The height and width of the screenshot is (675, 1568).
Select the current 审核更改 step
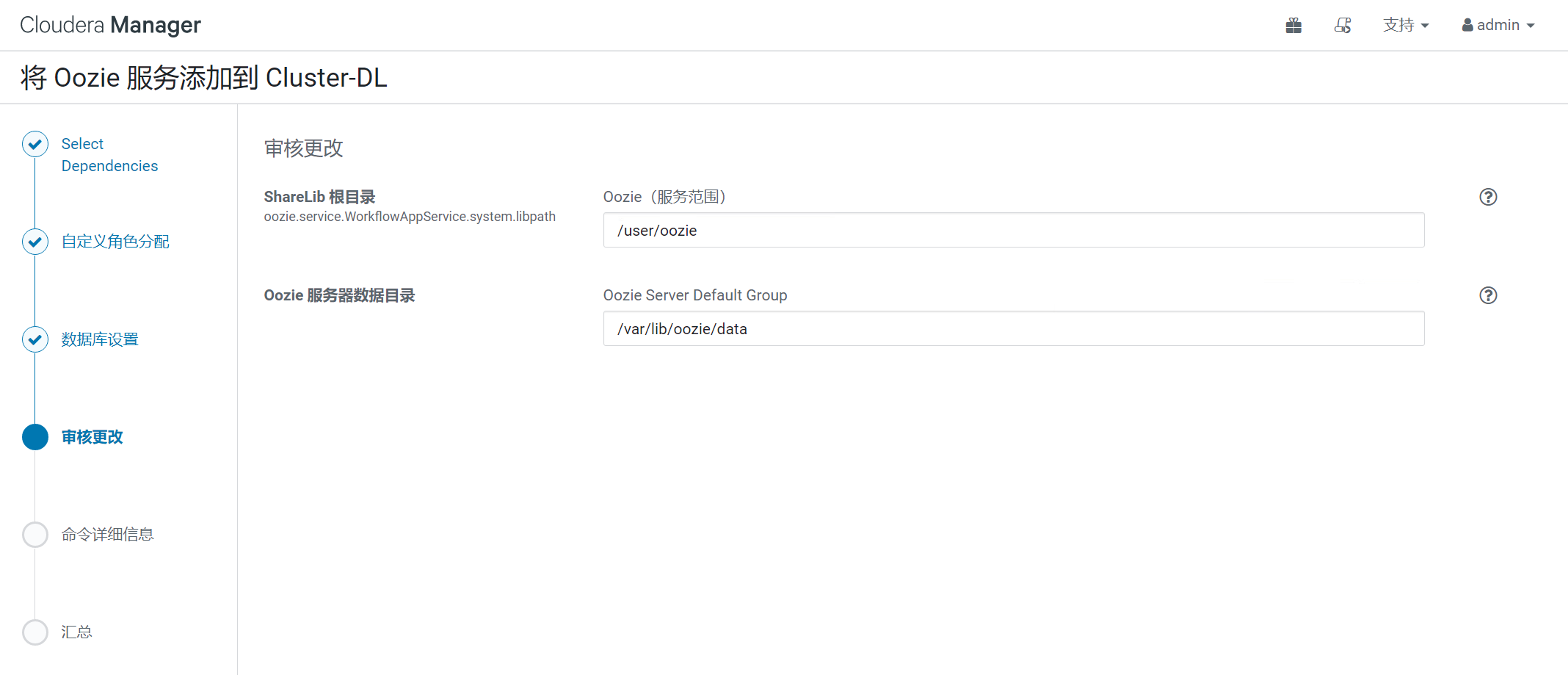tap(92, 437)
